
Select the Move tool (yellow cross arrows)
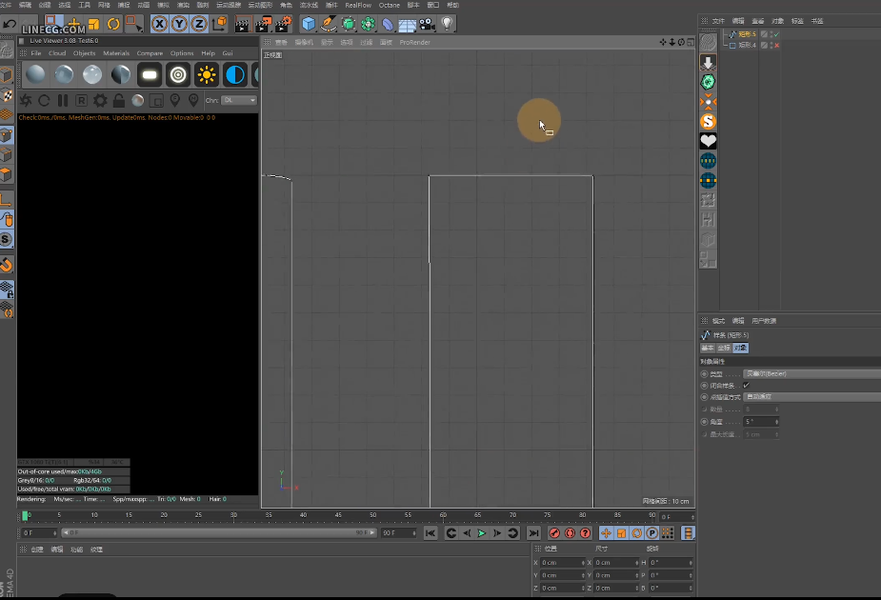74,24
